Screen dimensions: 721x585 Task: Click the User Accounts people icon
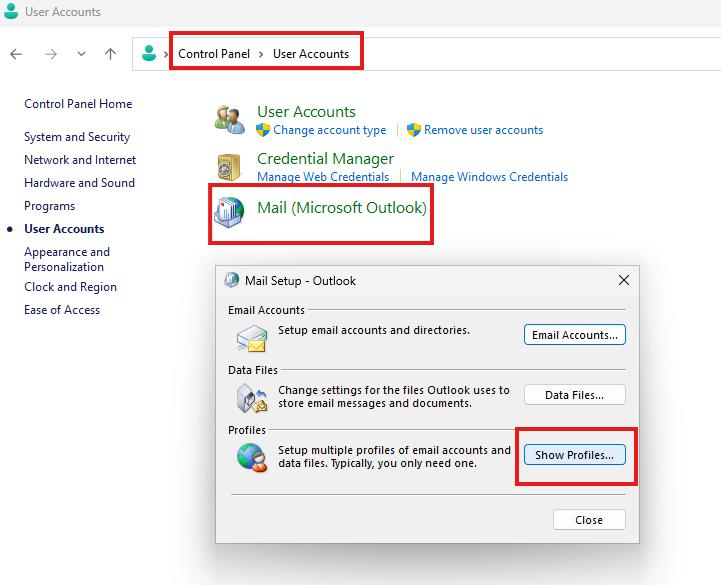[230, 120]
